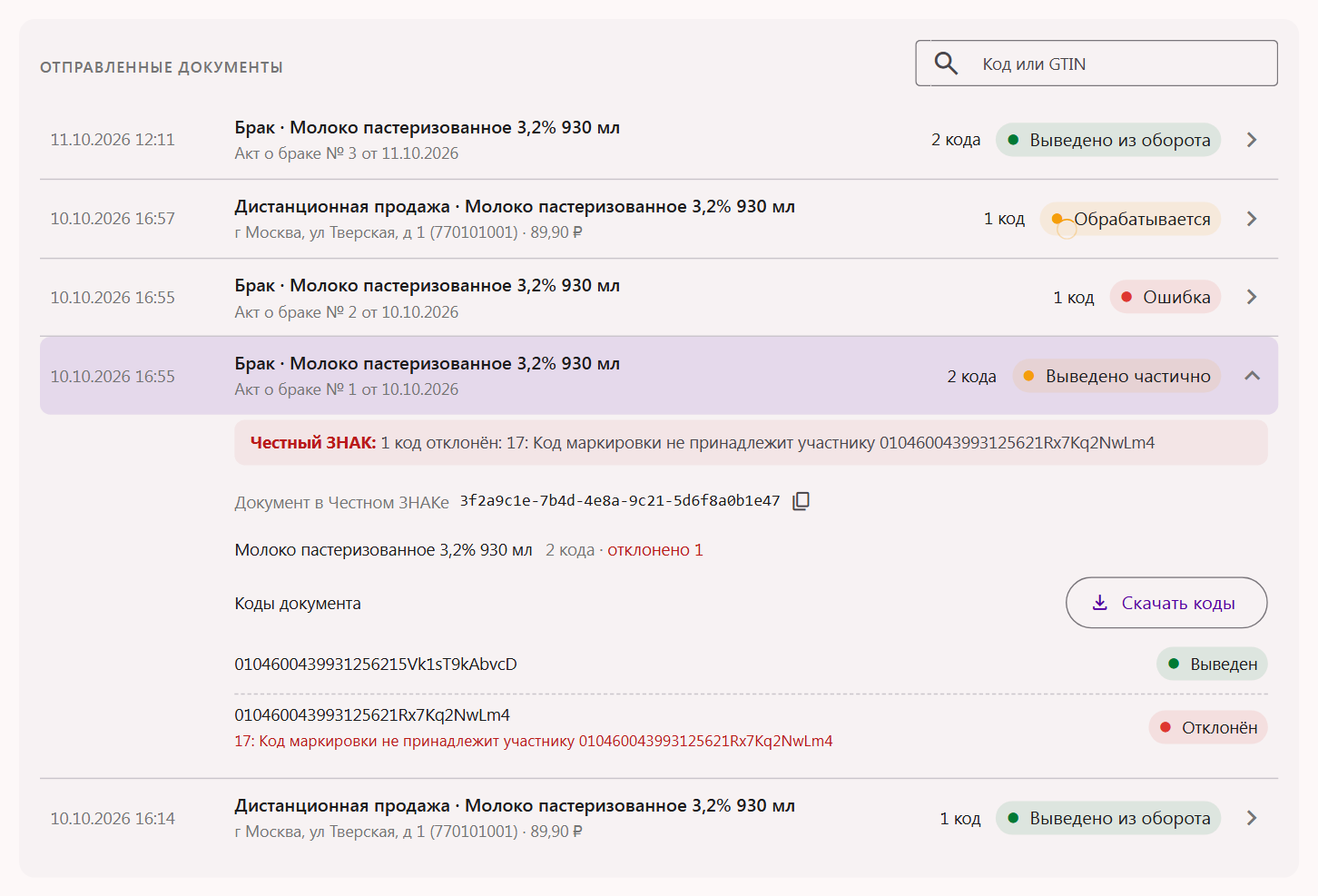Viewport: 1318px width, 896px height.
Task: Click the timestamp '10.10.2026 16:14'
Action: pos(113,819)
